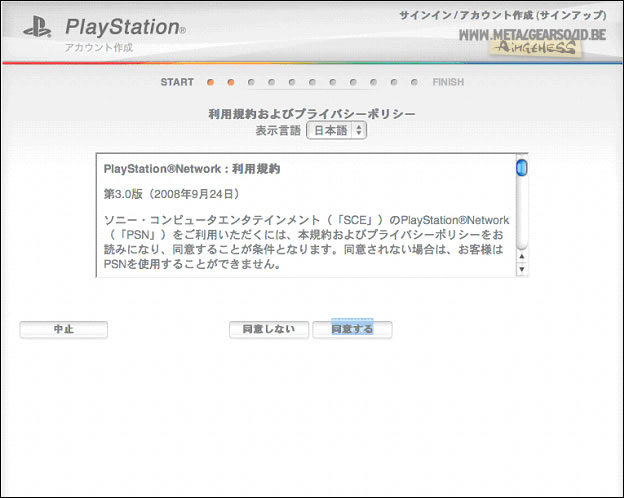The height and width of the screenshot is (498, 624).
Task: Click the 利用規約およびプライバシーポリシー title
Action: tap(312, 114)
